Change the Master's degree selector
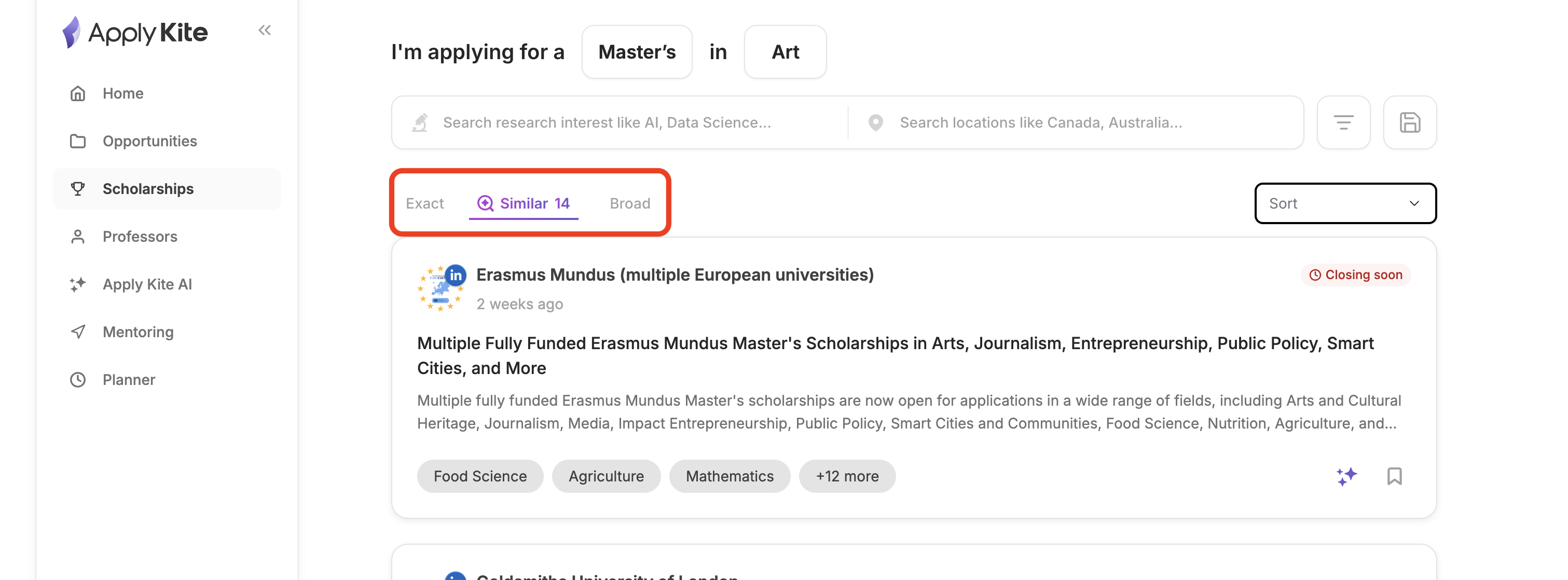Viewport: 1568px width, 580px height. tap(636, 52)
